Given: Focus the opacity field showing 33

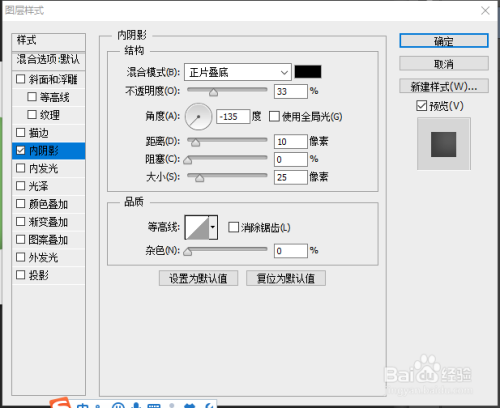Looking at the screenshot, I should coord(290,91).
